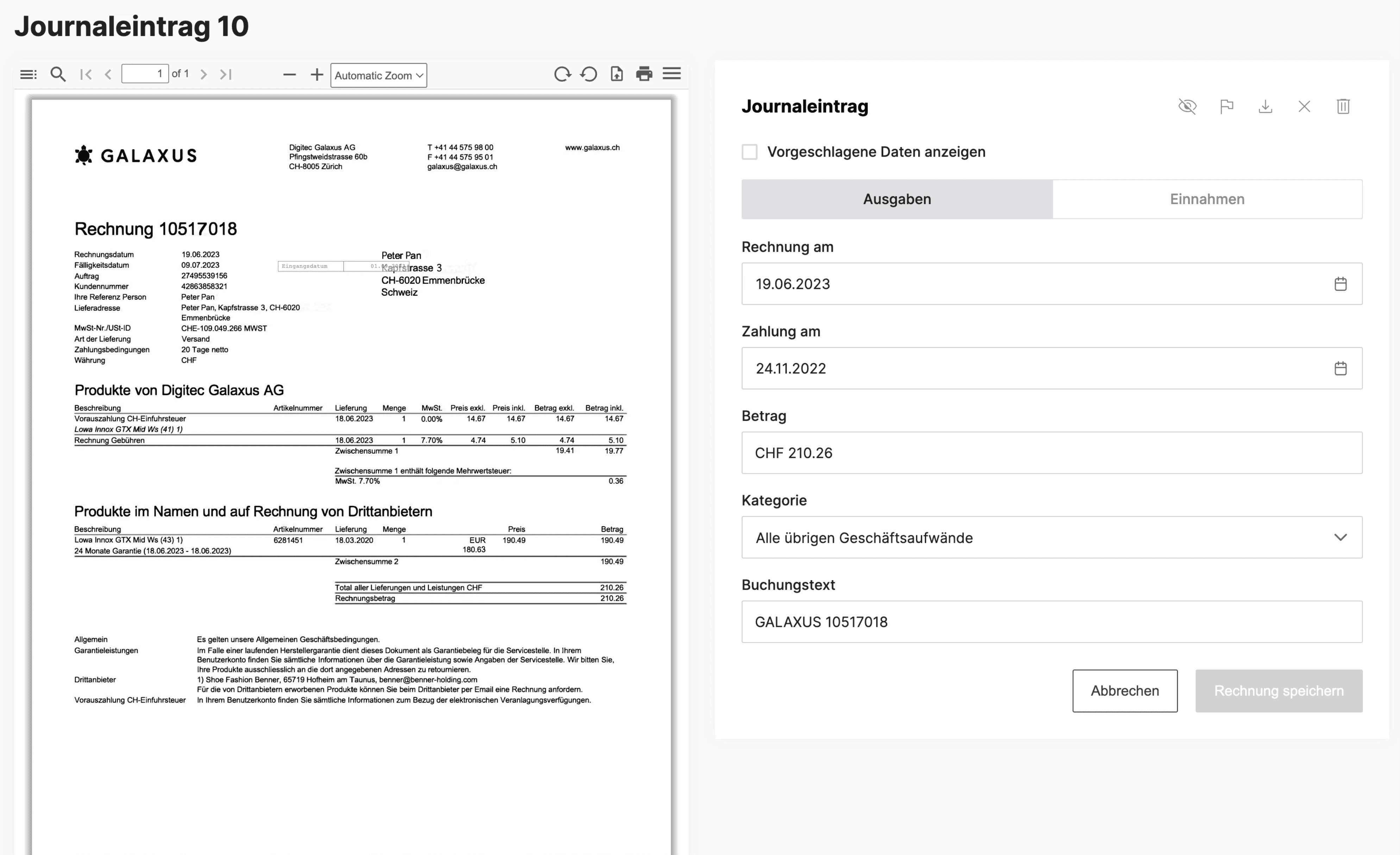Click MwSt number CHE-109.049.266 MWST
1400x855 pixels.
pyautogui.click(x=224, y=328)
